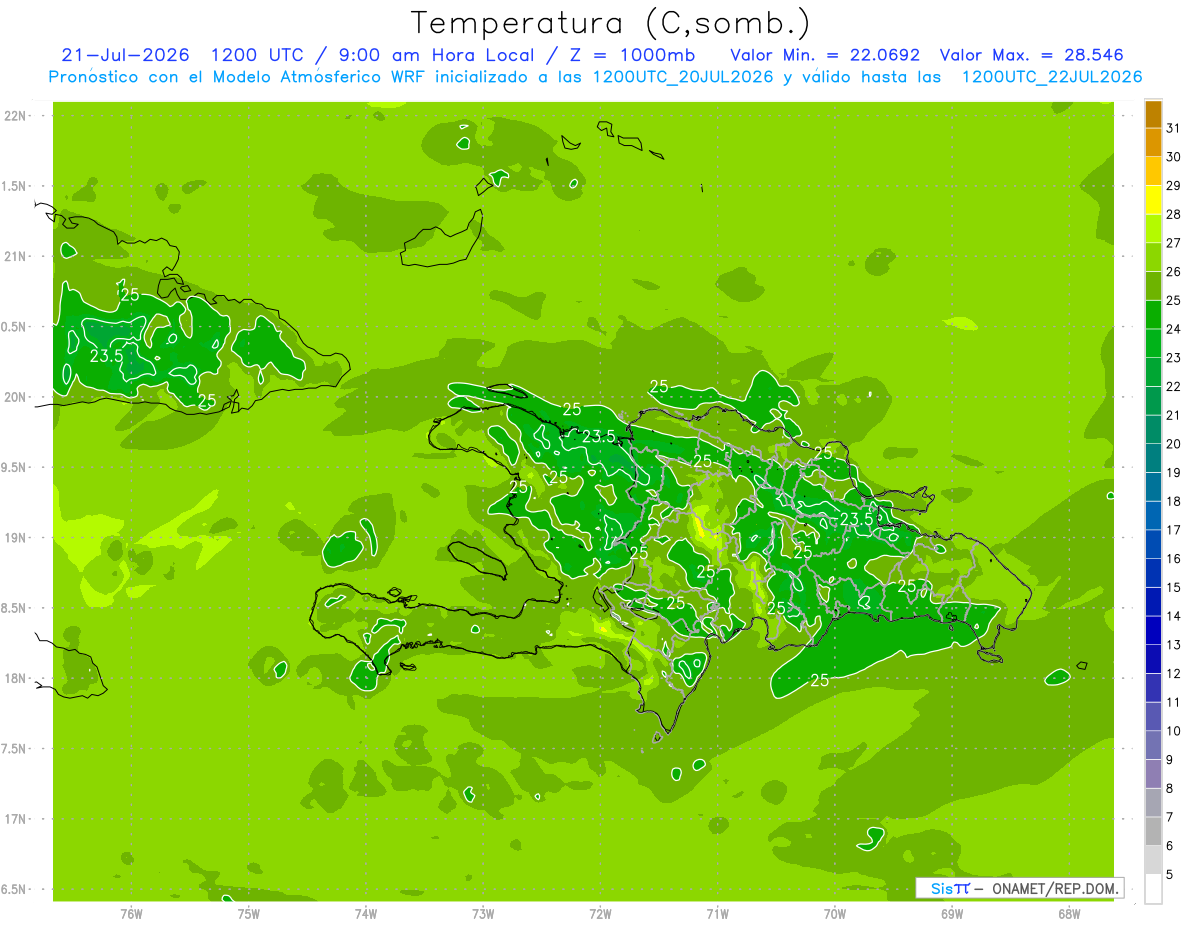Click the yellow legend swatch between 28 and 29
1200x927 pixels.
tap(1153, 201)
